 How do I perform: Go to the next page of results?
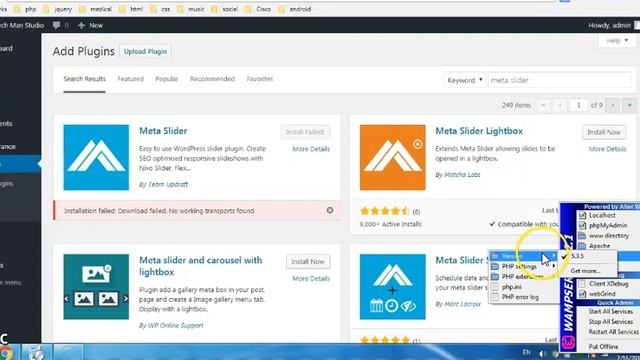point(613,105)
